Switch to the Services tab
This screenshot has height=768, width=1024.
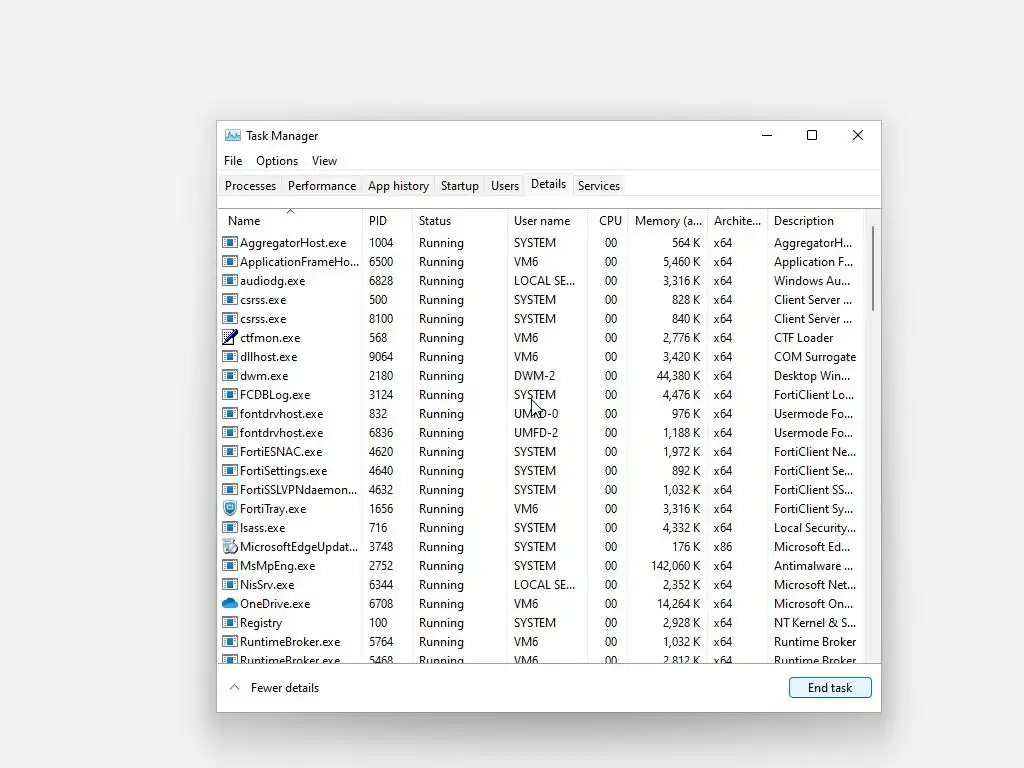coord(599,185)
